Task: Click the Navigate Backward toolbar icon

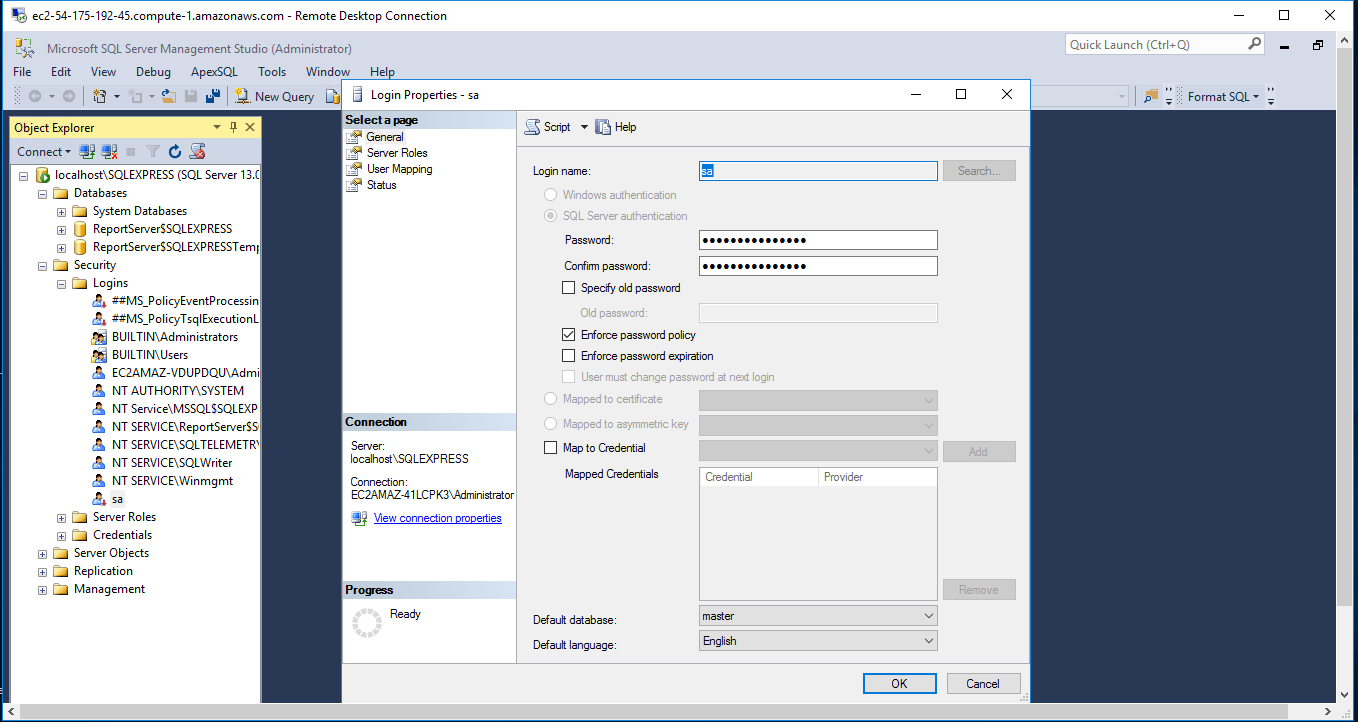Action: 33,96
